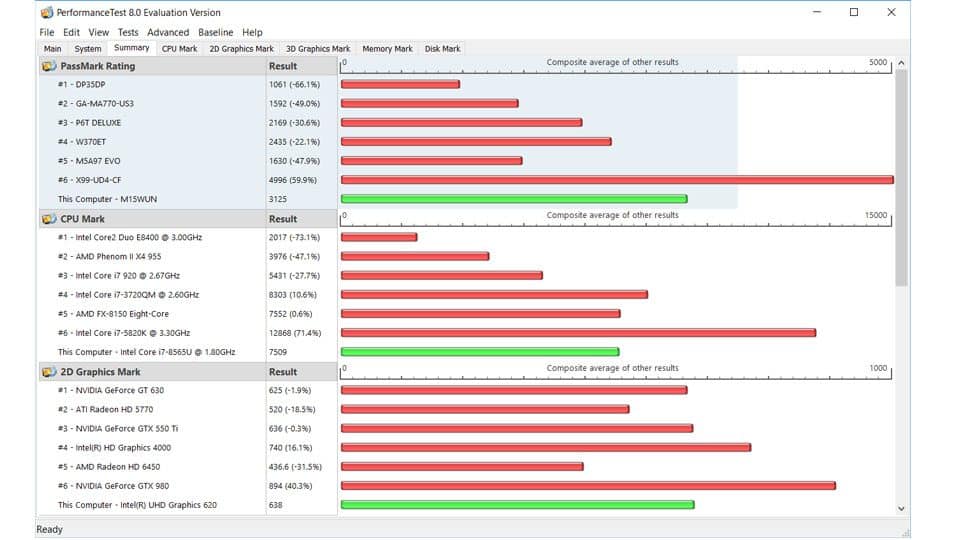Click the NVIDIA GeForce GTX 980 red bar
Viewport: 960px width, 540px height.
587,486
